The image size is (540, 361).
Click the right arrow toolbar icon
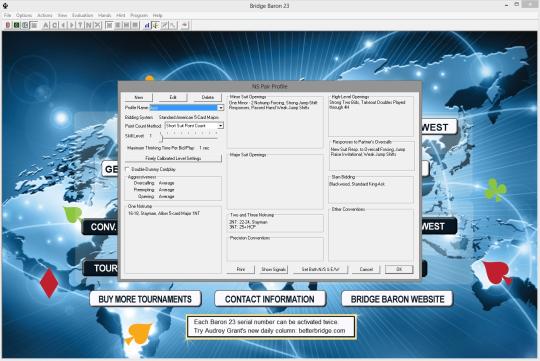(72, 25)
